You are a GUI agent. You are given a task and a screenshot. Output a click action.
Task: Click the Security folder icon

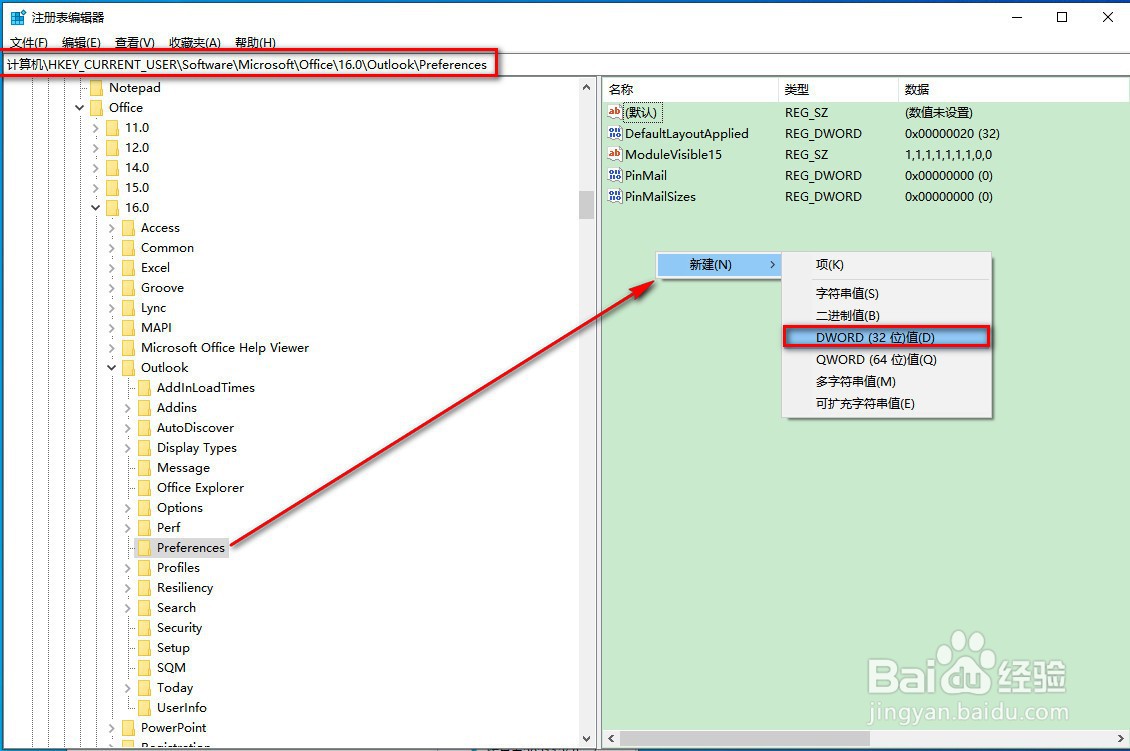[x=144, y=628]
